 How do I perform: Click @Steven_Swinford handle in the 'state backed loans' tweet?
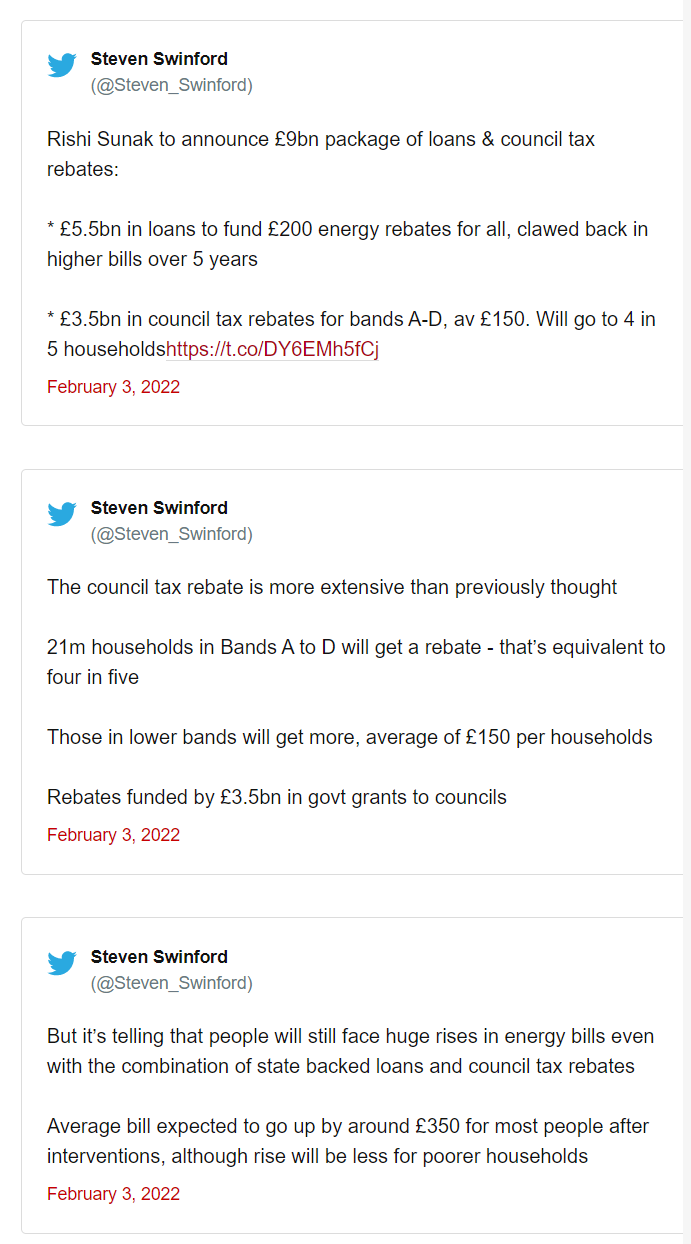tap(172, 983)
